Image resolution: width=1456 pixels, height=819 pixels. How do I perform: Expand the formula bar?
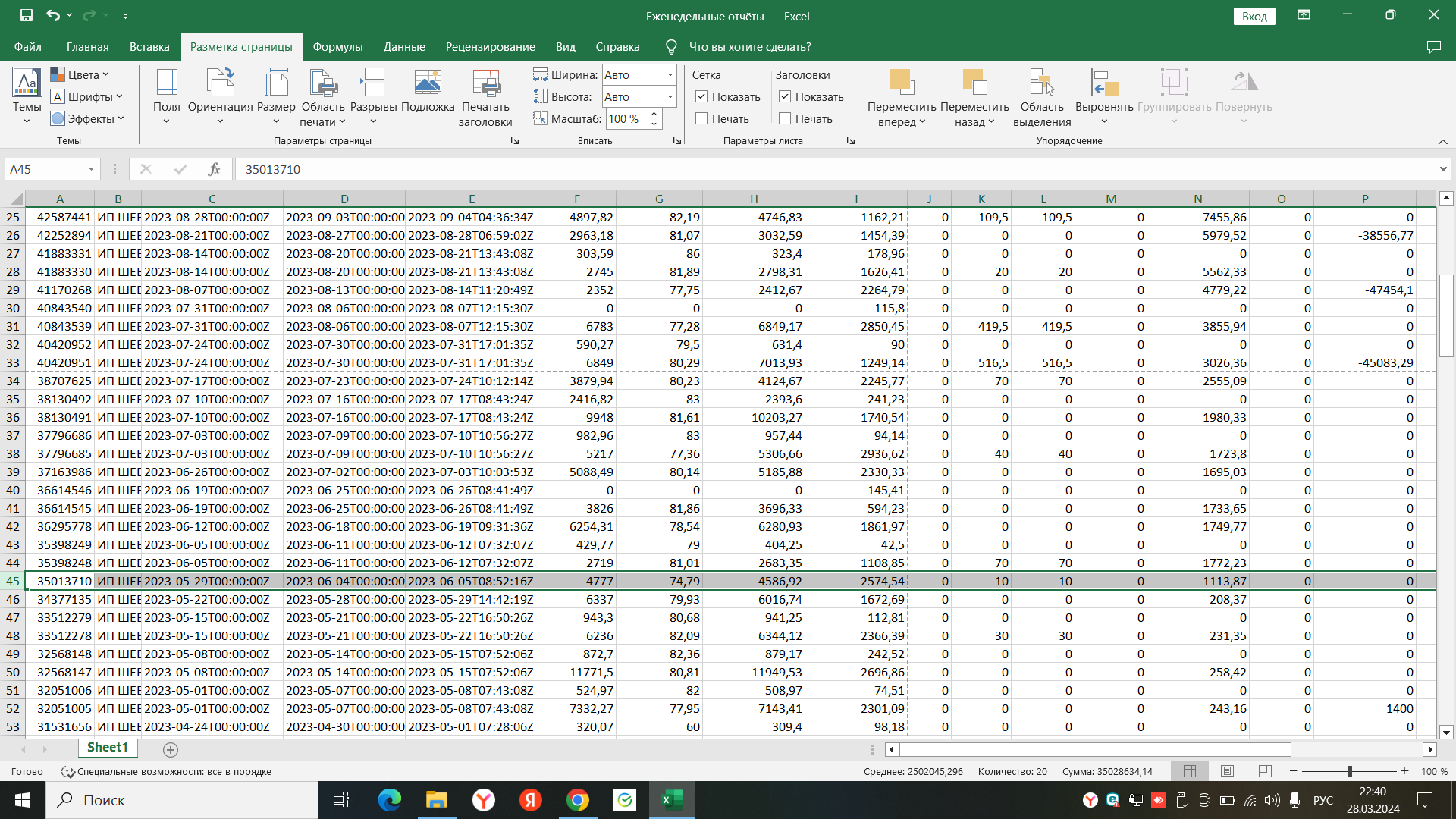click(x=1443, y=169)
